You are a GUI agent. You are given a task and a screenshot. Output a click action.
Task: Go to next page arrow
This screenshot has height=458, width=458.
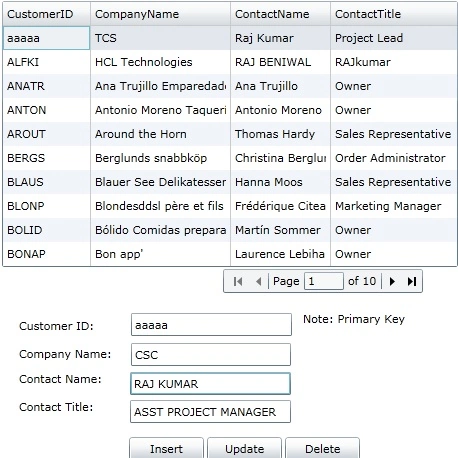392,282
